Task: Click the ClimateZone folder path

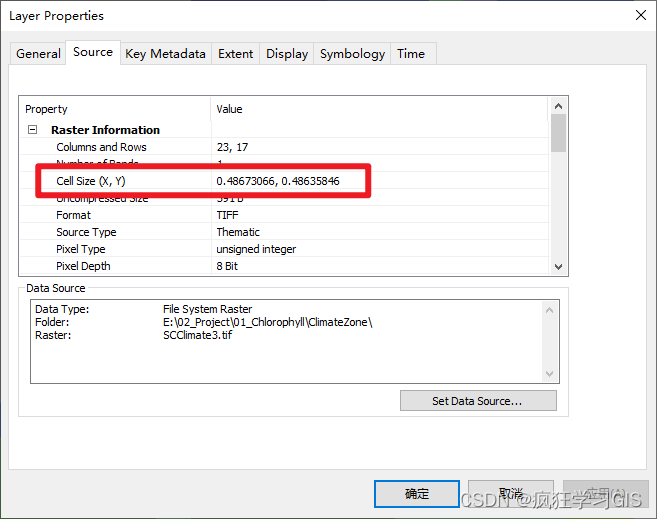Action: [268, 322]
